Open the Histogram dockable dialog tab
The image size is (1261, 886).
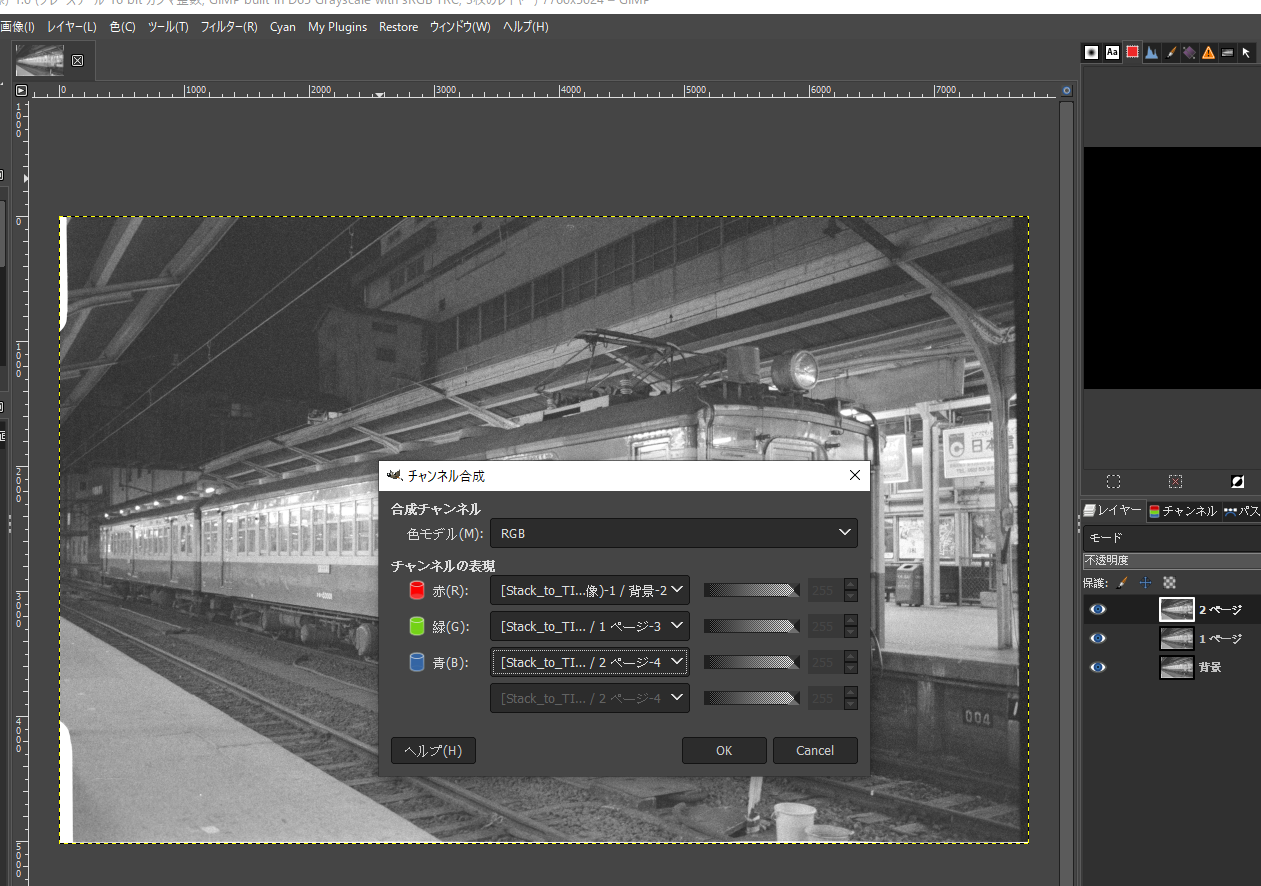(x=1152, y=52)
